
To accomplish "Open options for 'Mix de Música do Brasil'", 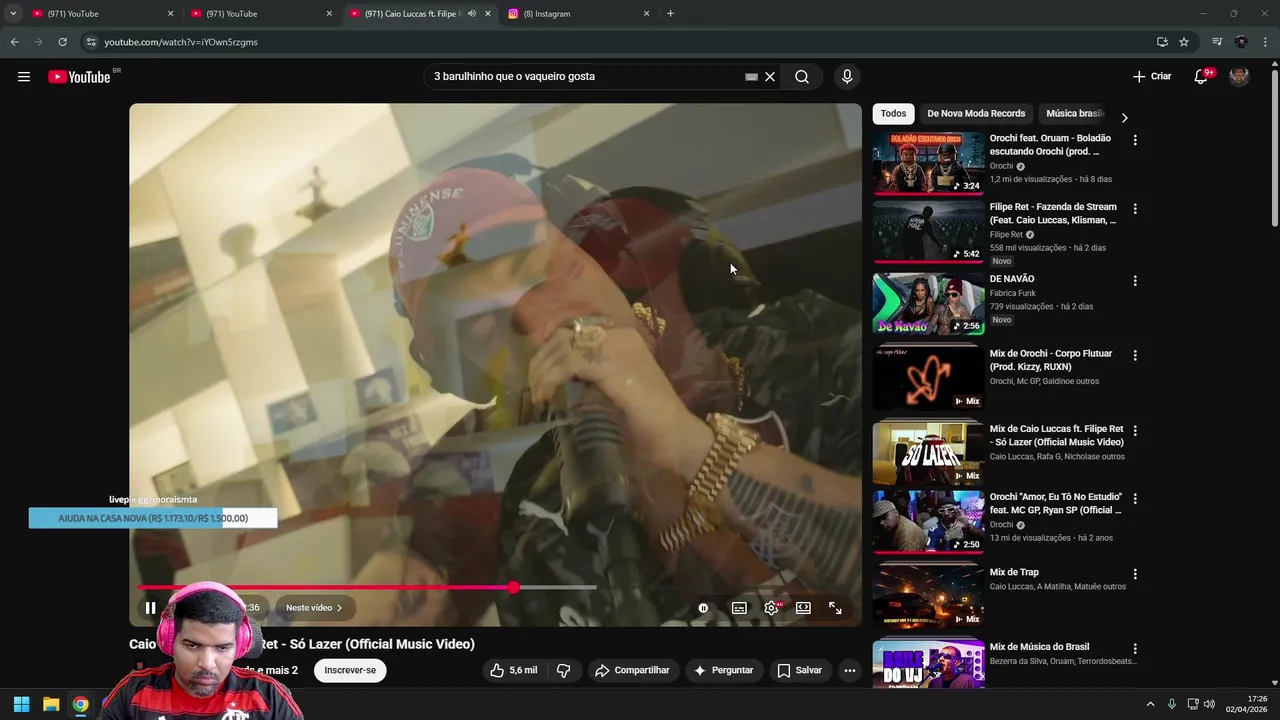I will (1135, 648).
